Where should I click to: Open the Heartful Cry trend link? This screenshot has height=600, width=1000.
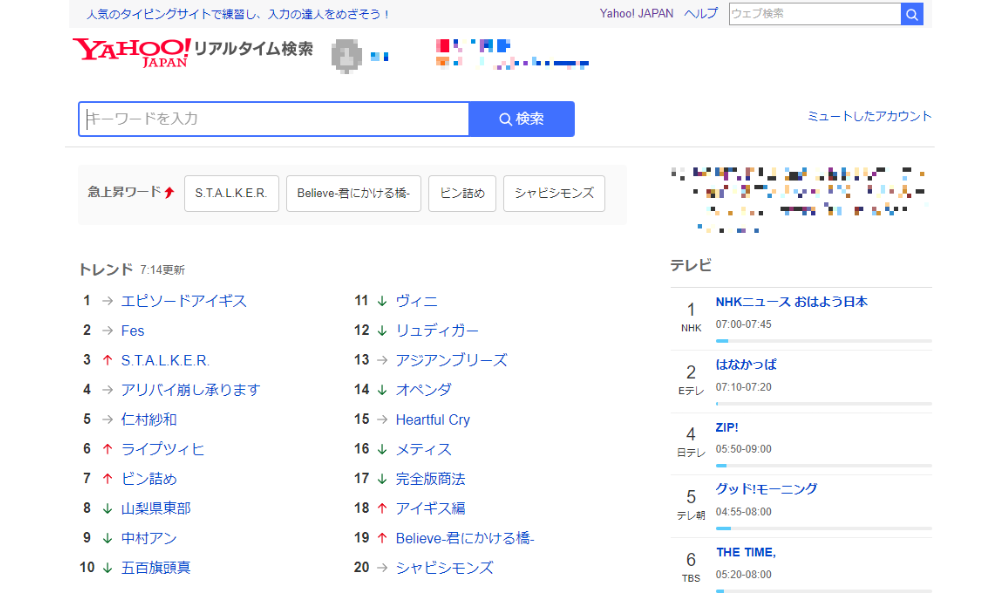pos(432,420)
